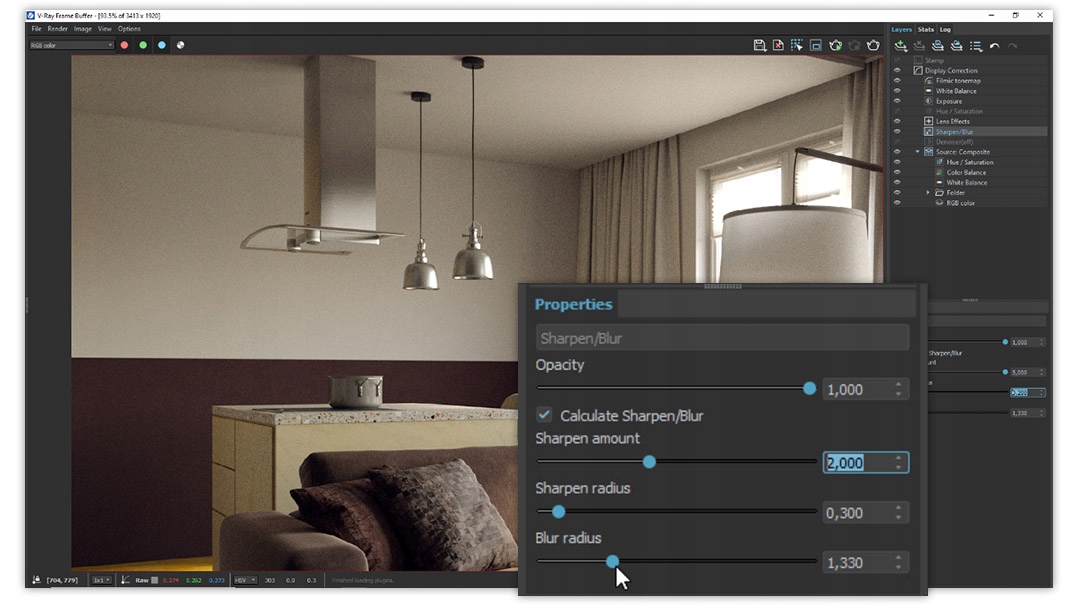Hide the Lens Effects layer using its eye
This screenshot has height=606, width=1080.
tap(897, 121)
